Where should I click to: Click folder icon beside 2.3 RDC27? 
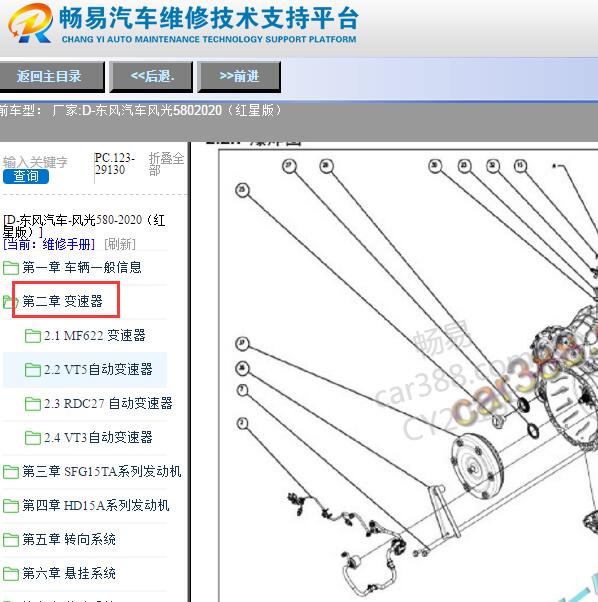(x=33, y=404)
